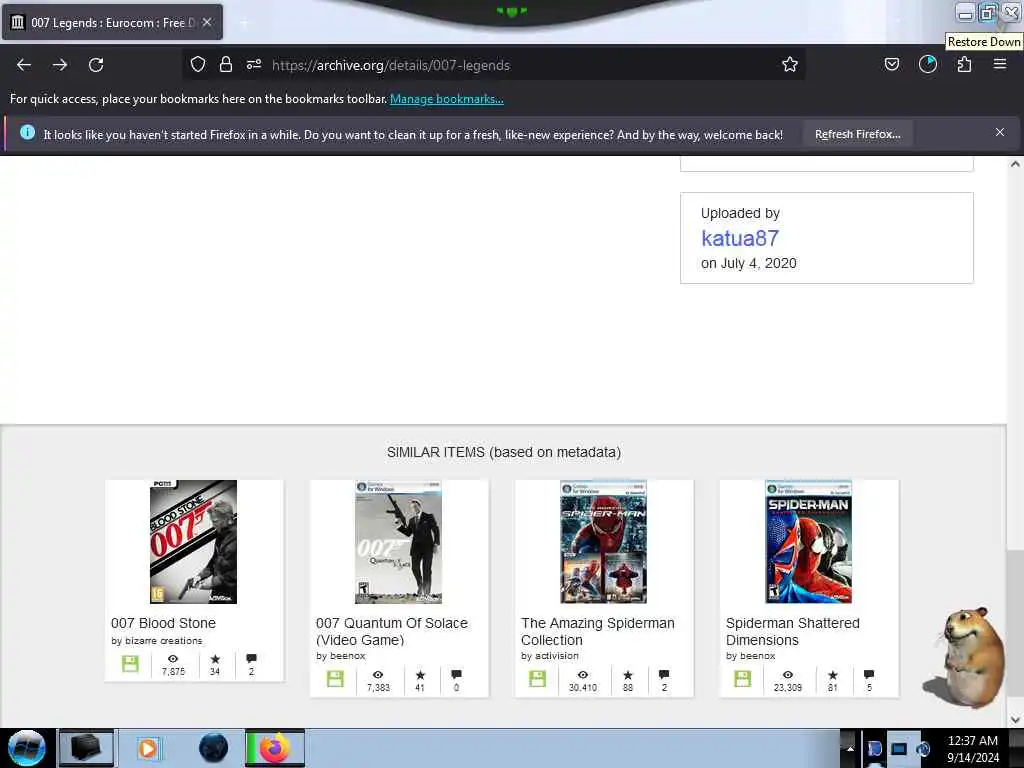
Task: Open the dark globe taskbar app
Action: [x=214, y=748]
